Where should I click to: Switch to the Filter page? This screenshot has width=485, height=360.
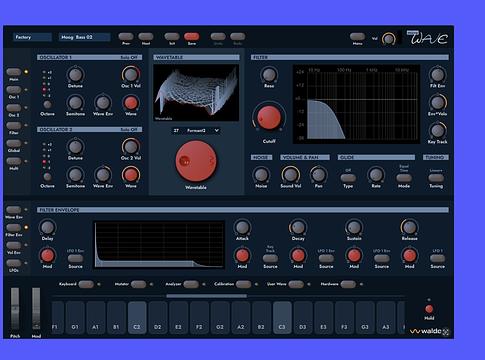(x=14, y=125)
